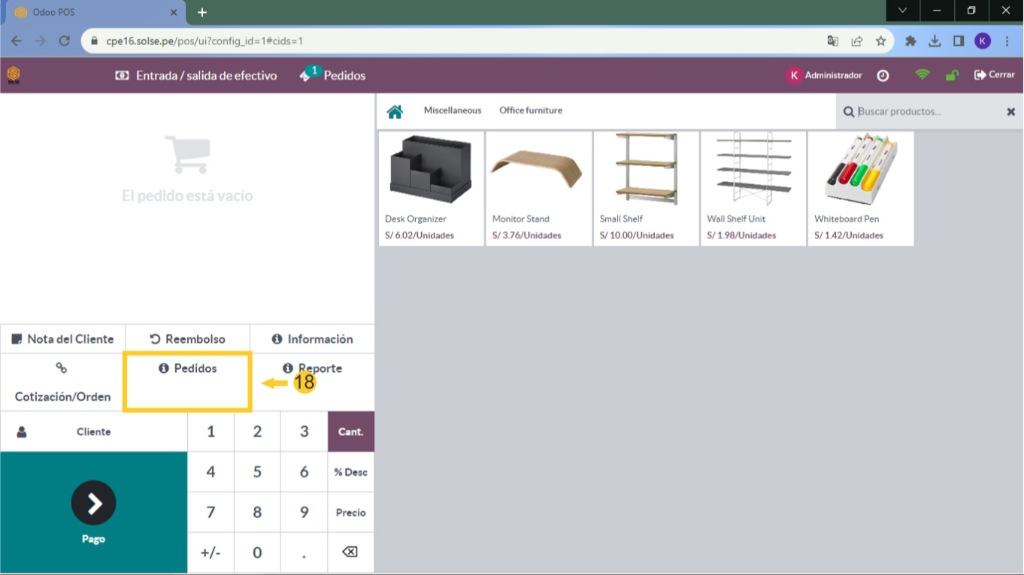This screenshot has width=1024, height=575.
Task: Click the home breadcrumb icon
Action: (395, 111)
